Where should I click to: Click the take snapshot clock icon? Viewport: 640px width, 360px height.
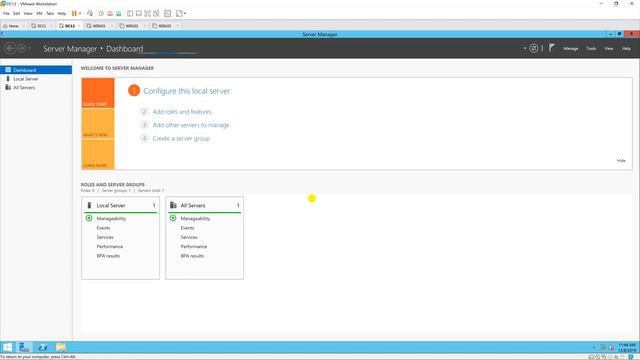(101, 13)
